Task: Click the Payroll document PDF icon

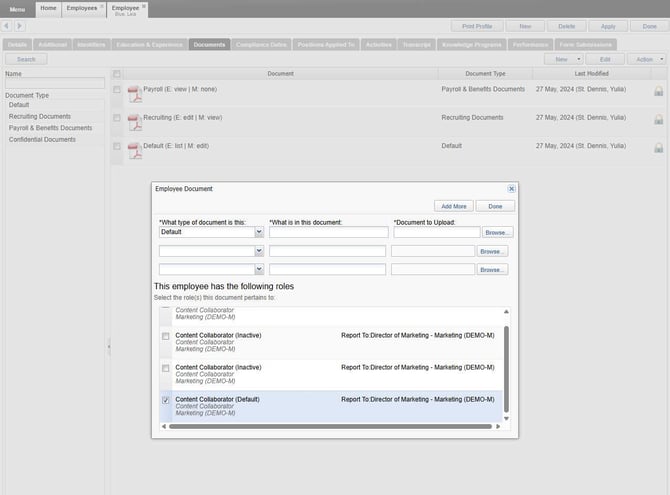Action: (134, 94)
